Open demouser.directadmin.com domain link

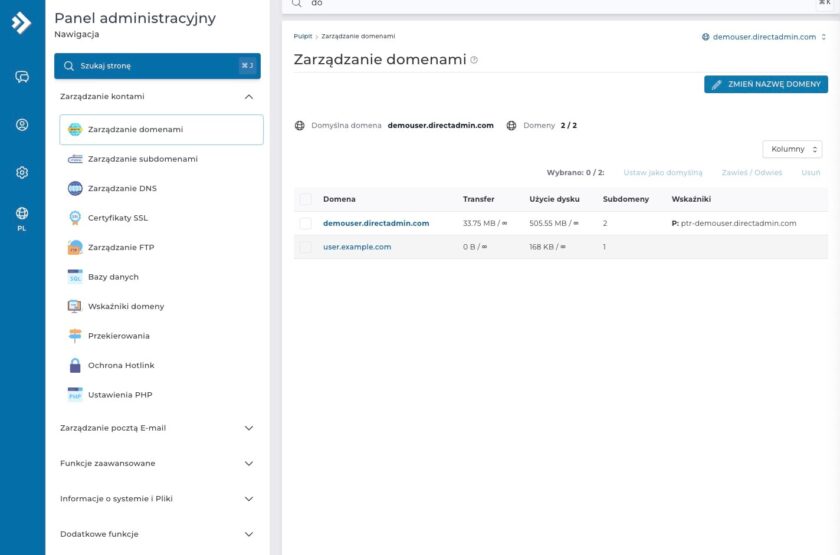point(376,223)
